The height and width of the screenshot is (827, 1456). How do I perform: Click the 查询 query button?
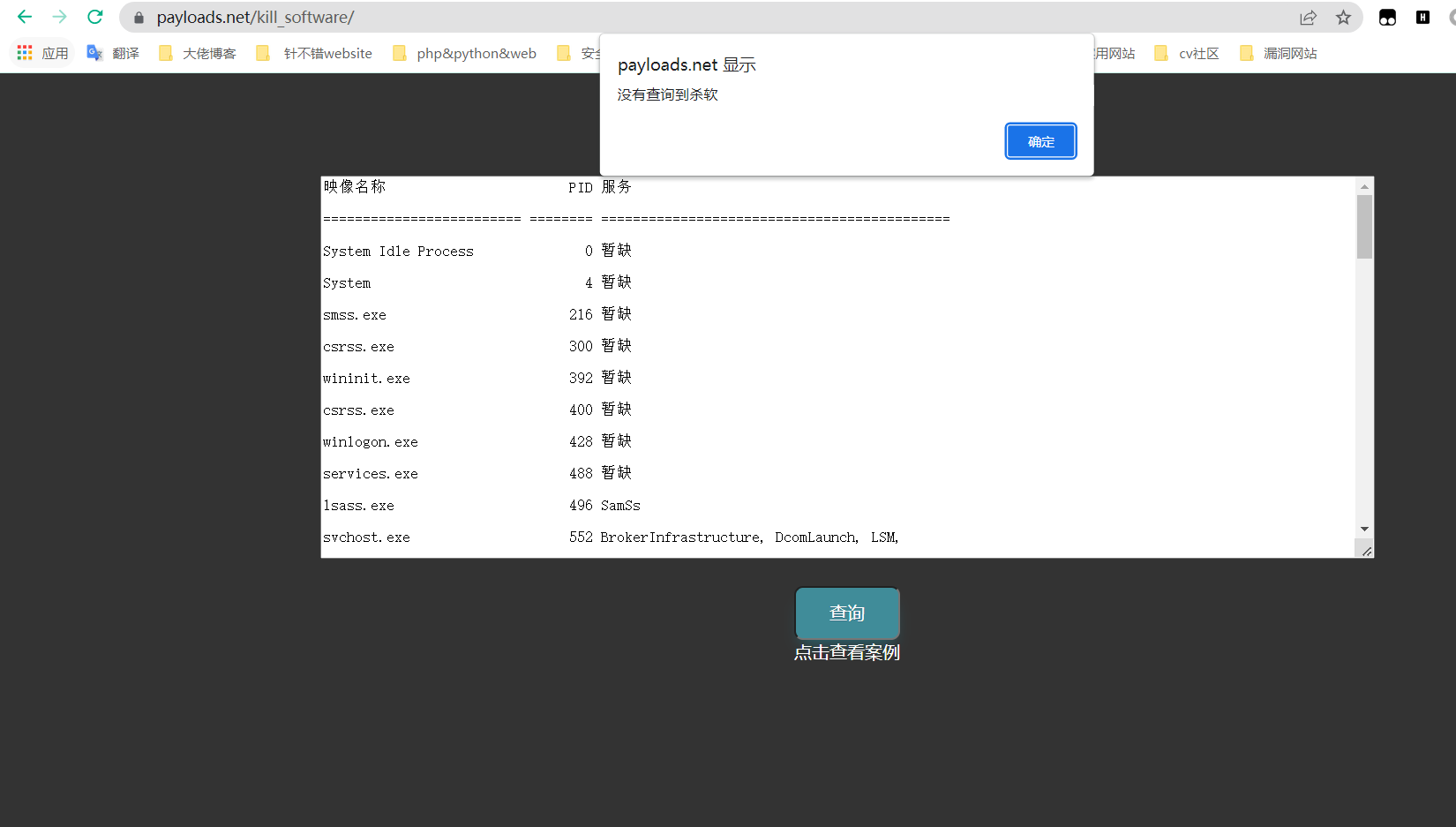847,613
